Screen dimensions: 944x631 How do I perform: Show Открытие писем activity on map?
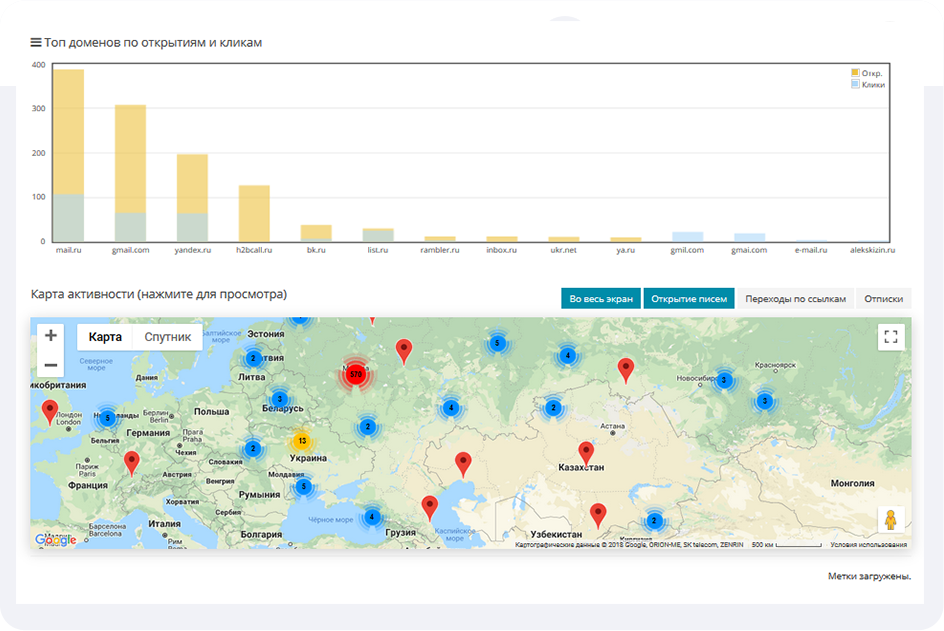point(688,298)
